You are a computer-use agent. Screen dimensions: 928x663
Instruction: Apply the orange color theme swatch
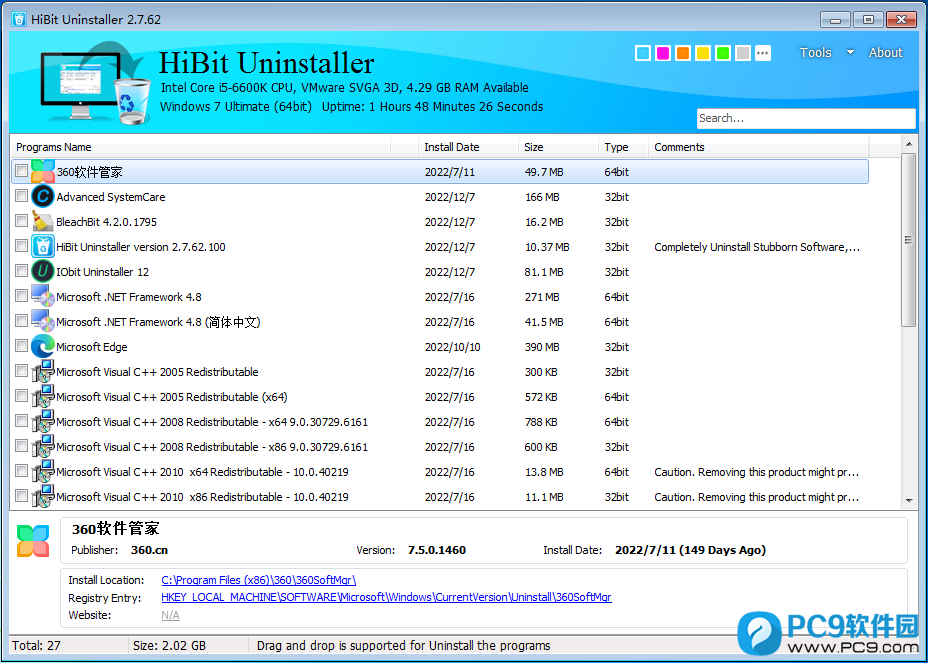click(683, 53)
